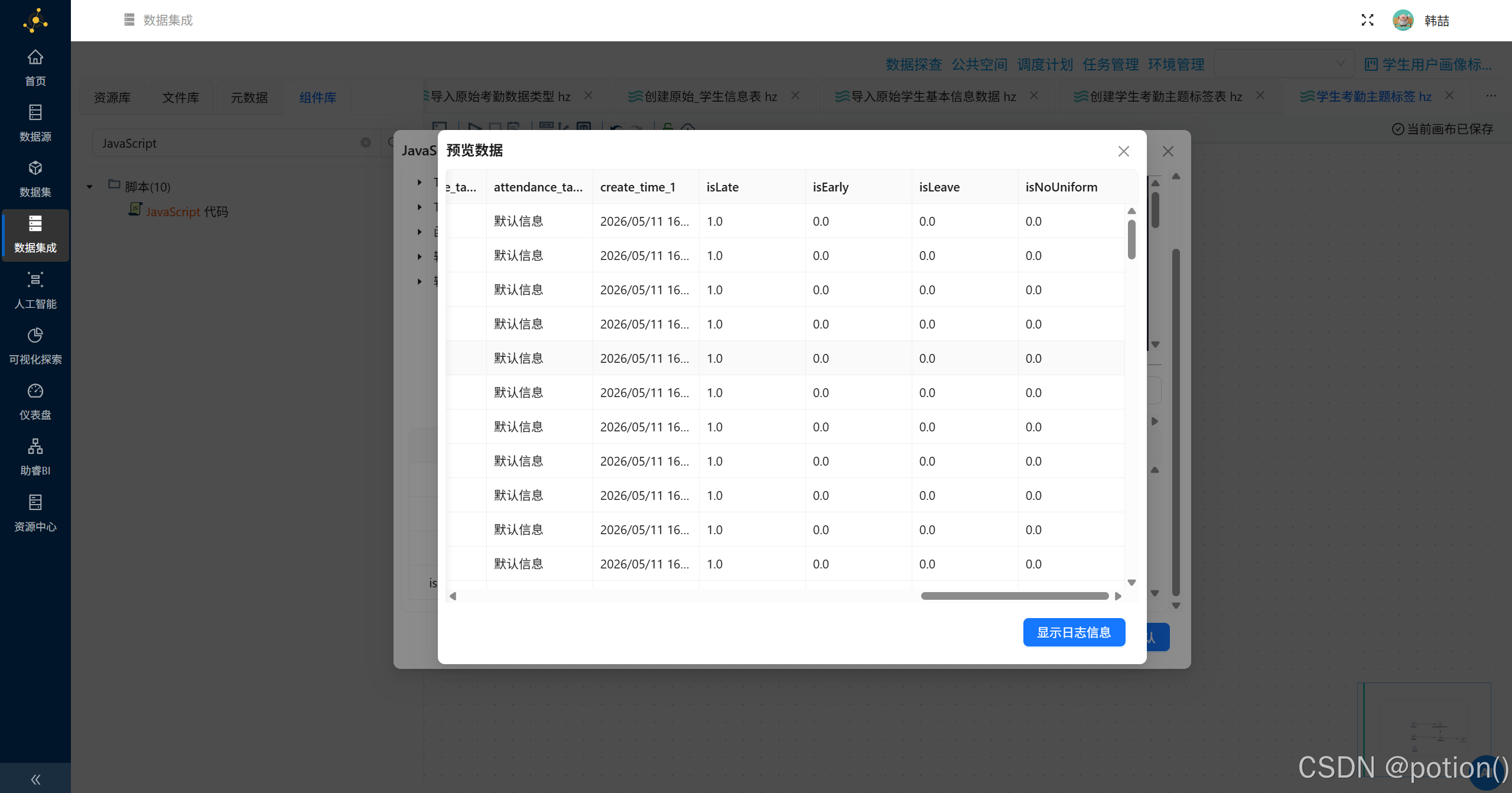Image resolution: width=1512 pixels, height=793 pixels.
Task: Click the JavaScript 代码 component icon
Action: click(135, 209)
